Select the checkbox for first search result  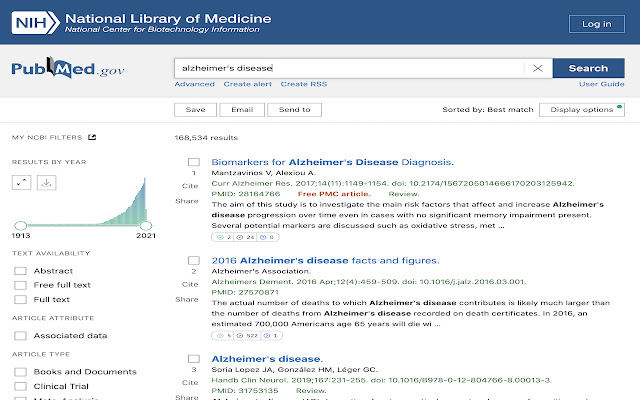[x=194, y=163]
